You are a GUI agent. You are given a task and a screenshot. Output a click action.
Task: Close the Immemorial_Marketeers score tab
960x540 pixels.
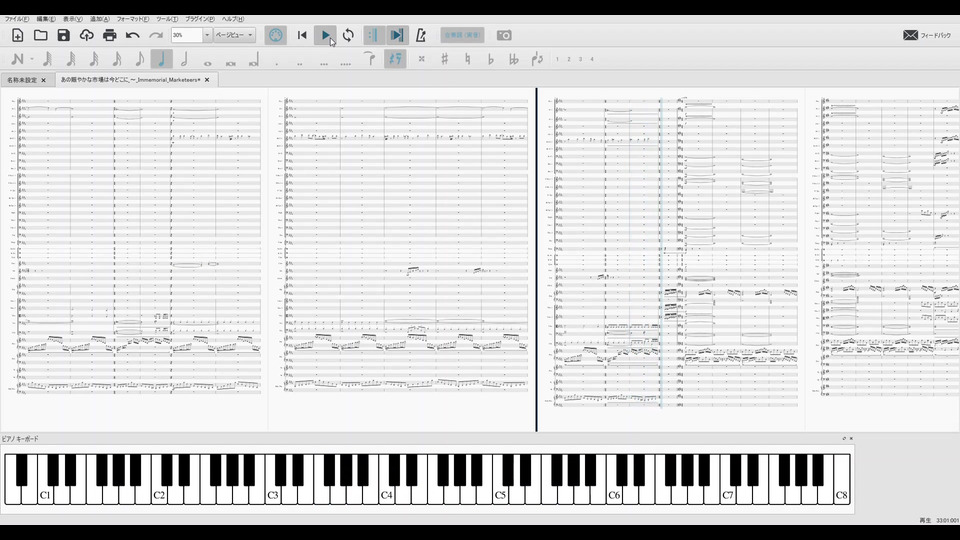pos(207,80)
